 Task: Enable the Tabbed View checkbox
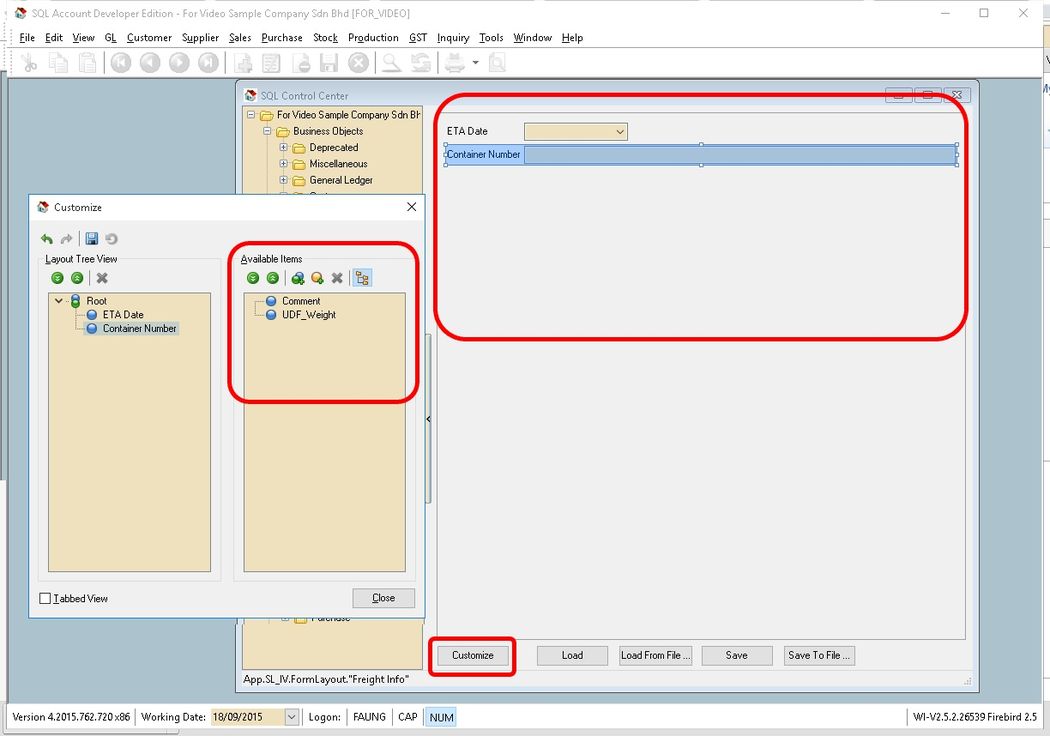[45, 599]
